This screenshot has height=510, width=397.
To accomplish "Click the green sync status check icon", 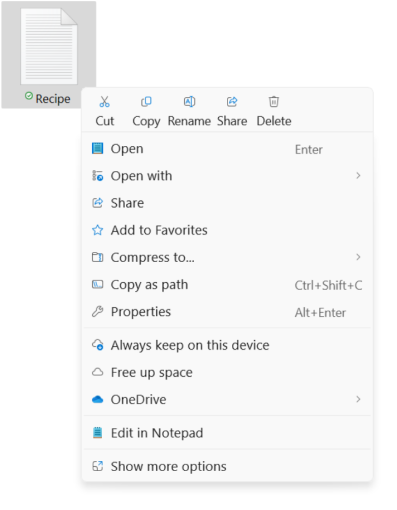I will tap(29, 96).
